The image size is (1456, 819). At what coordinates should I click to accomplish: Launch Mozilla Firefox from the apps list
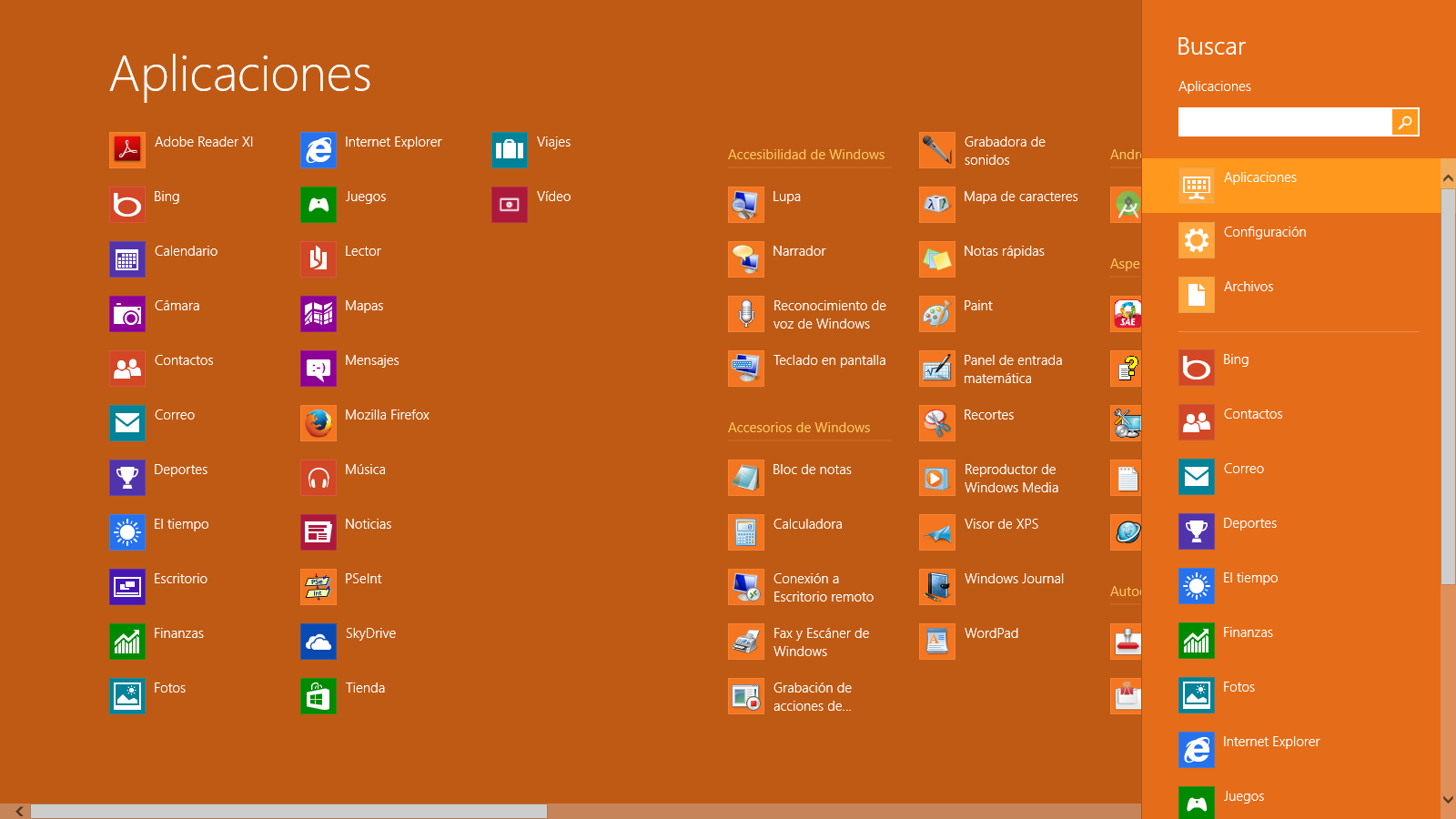tap(318, 423)
